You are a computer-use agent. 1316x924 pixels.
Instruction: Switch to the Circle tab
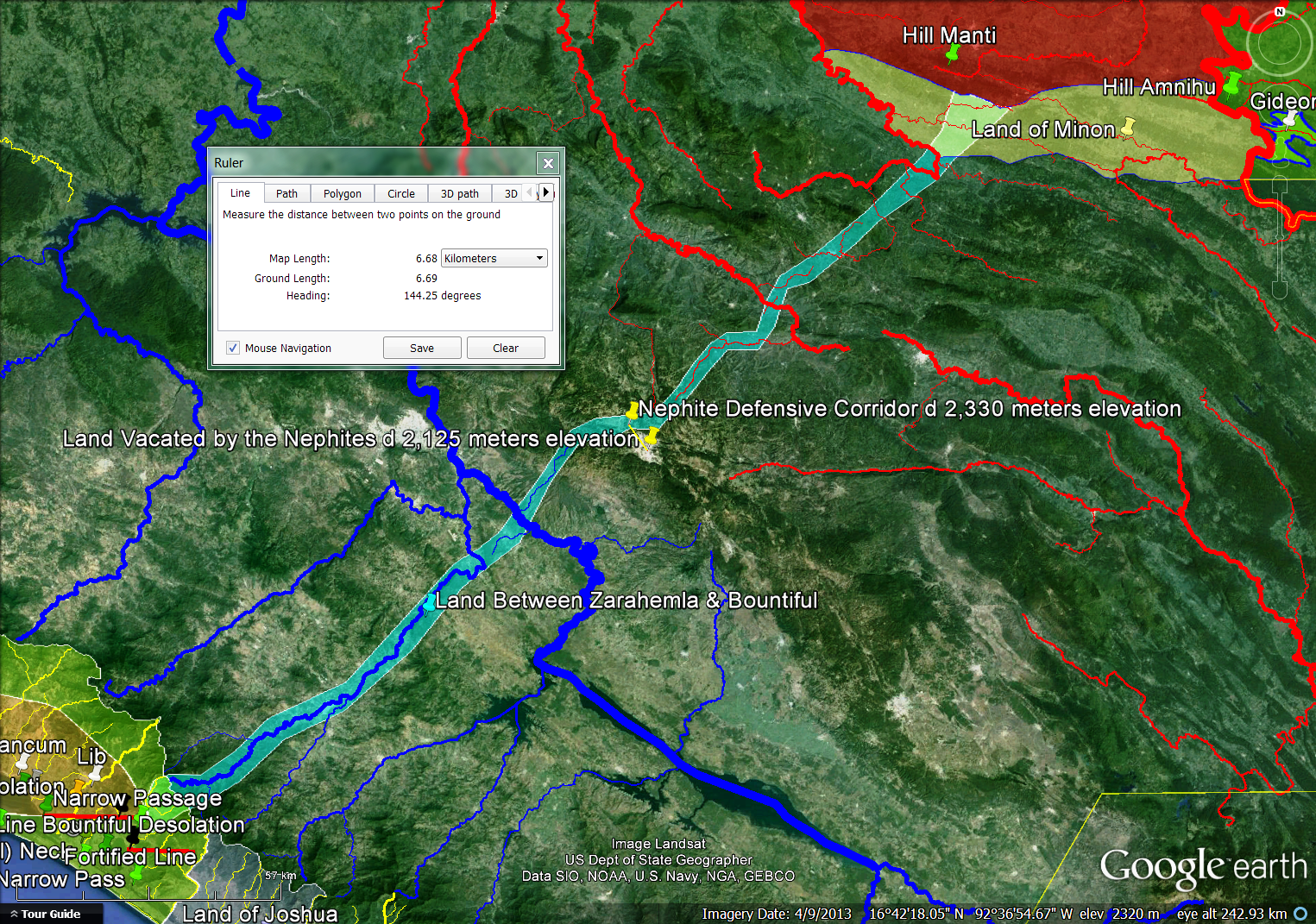(401, 194)
